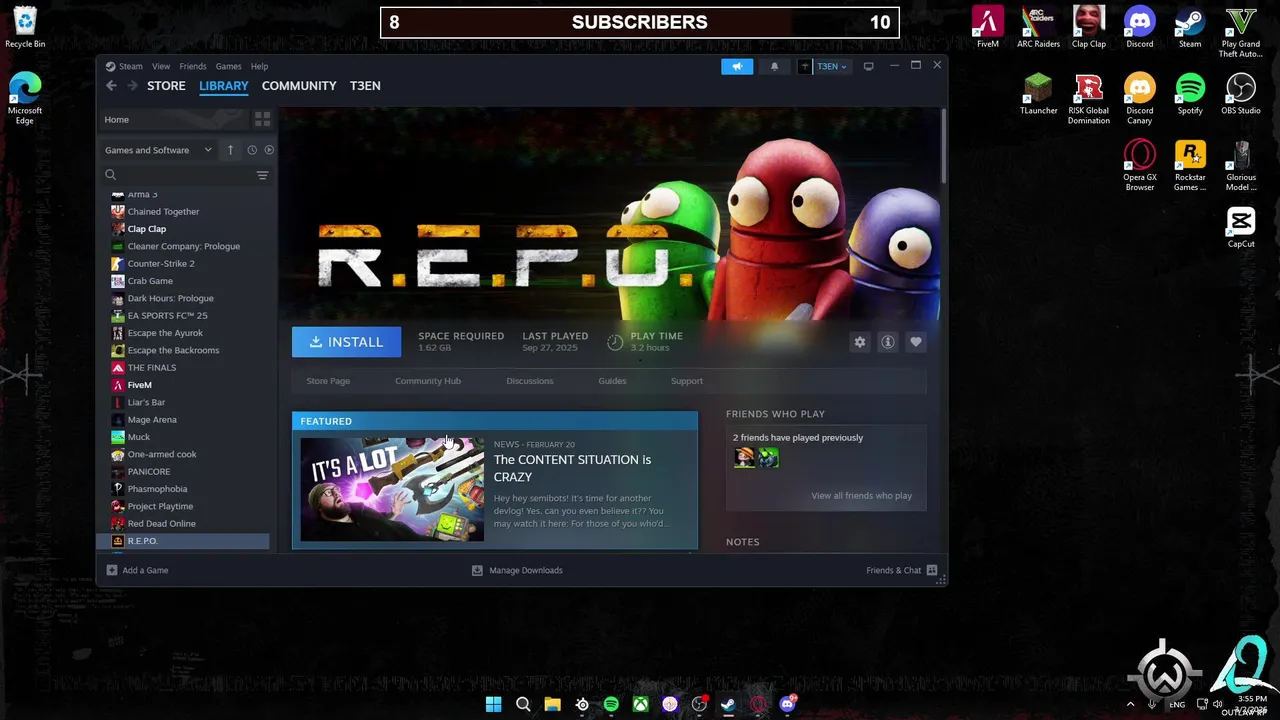
Task: Select Phasmophobia in the library list
Action: point(157,489)
